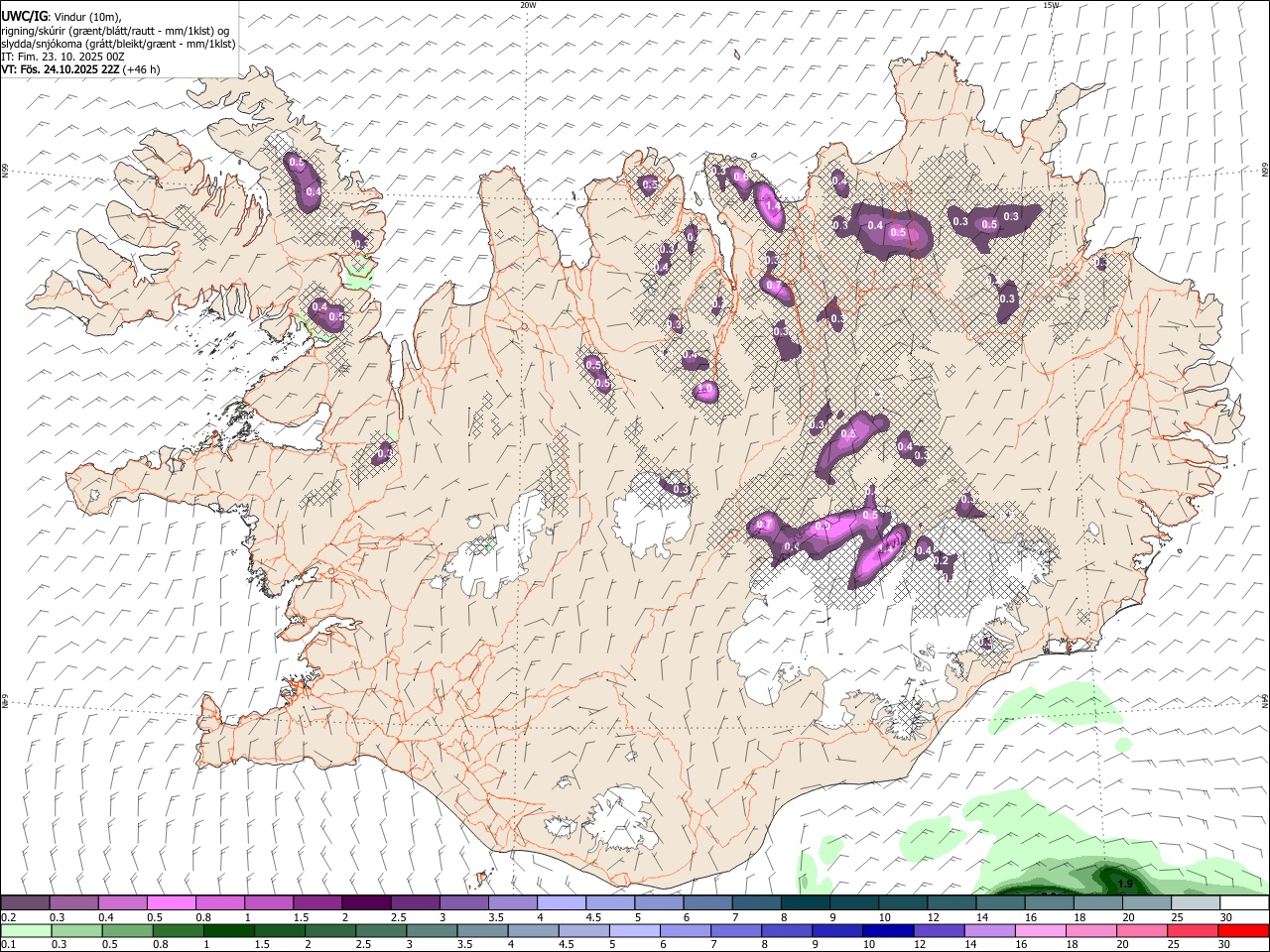
Task: Click the "15W" longitude label
Action: 1051,5
